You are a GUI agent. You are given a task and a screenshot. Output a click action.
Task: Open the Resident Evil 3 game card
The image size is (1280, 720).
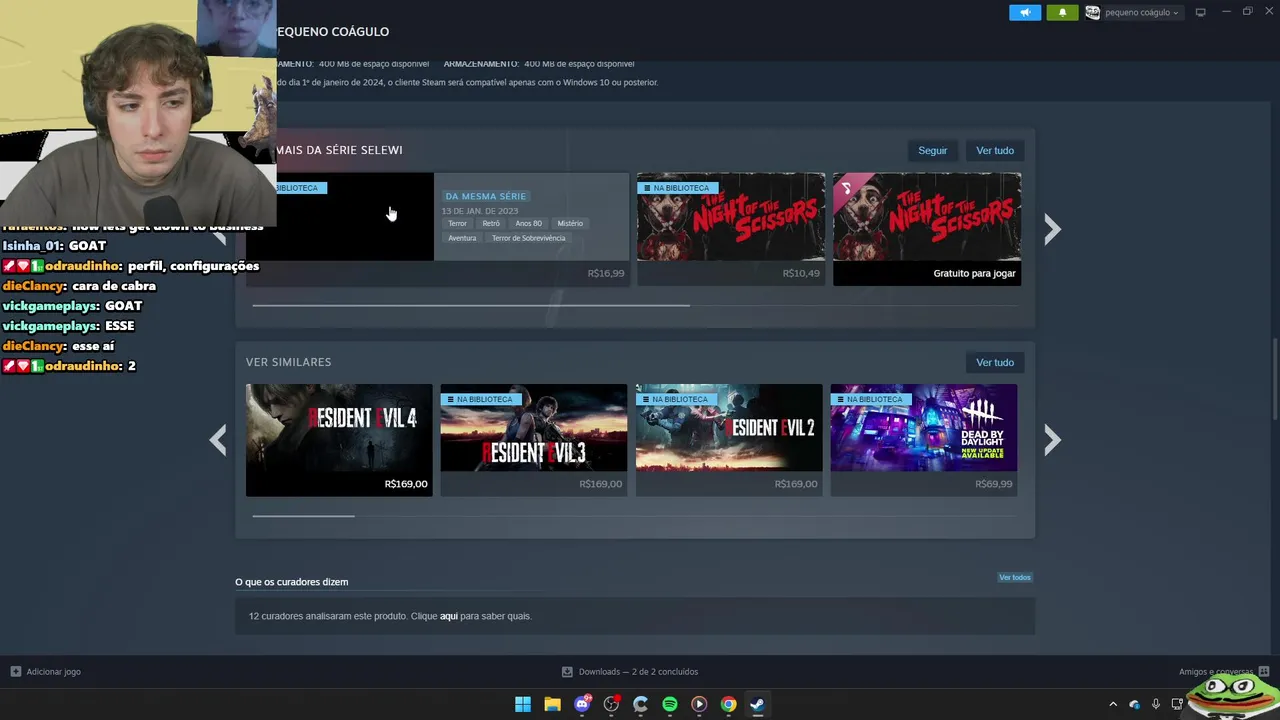[534, 440]
